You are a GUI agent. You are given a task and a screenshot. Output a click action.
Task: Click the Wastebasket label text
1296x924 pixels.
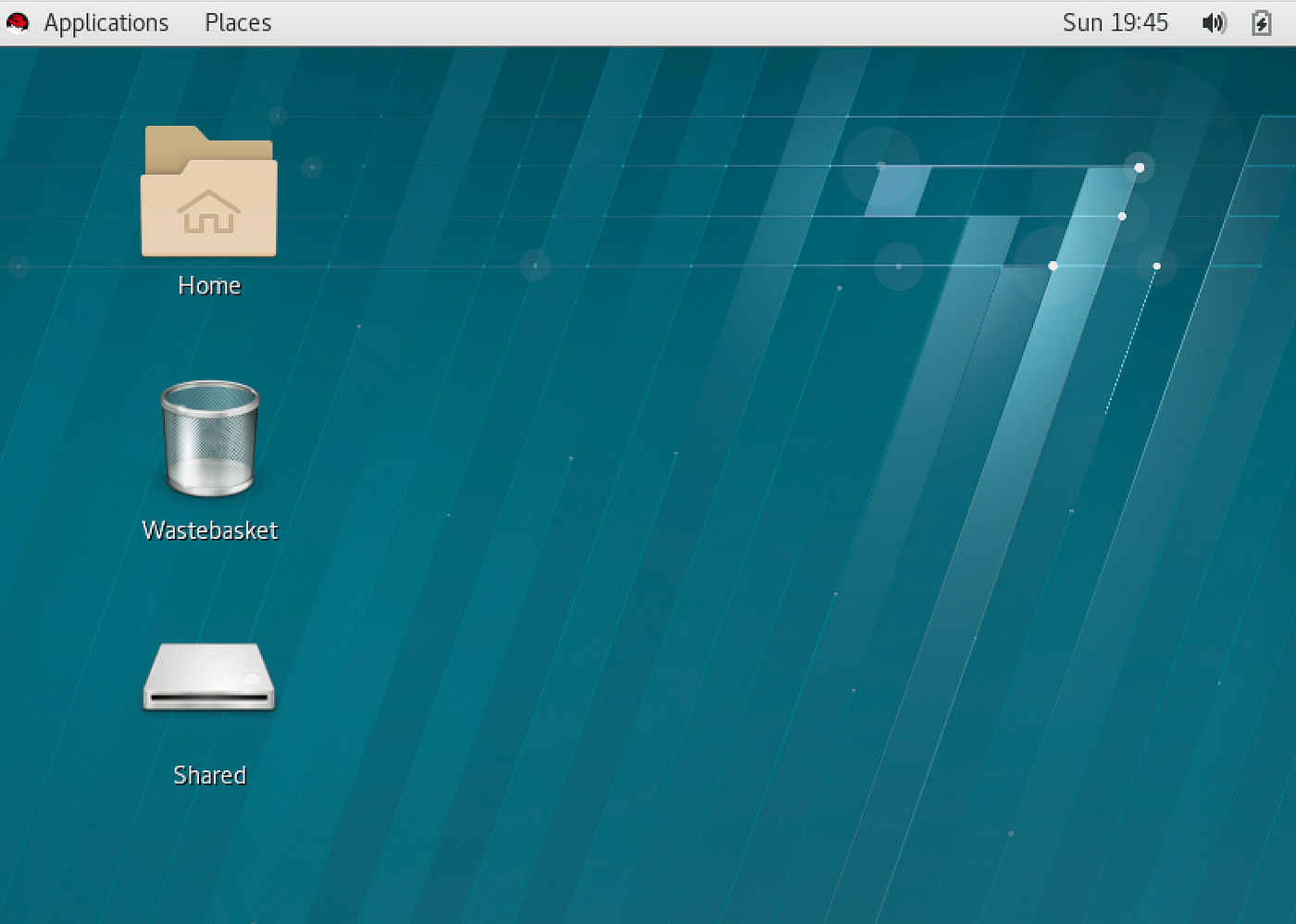208,530
